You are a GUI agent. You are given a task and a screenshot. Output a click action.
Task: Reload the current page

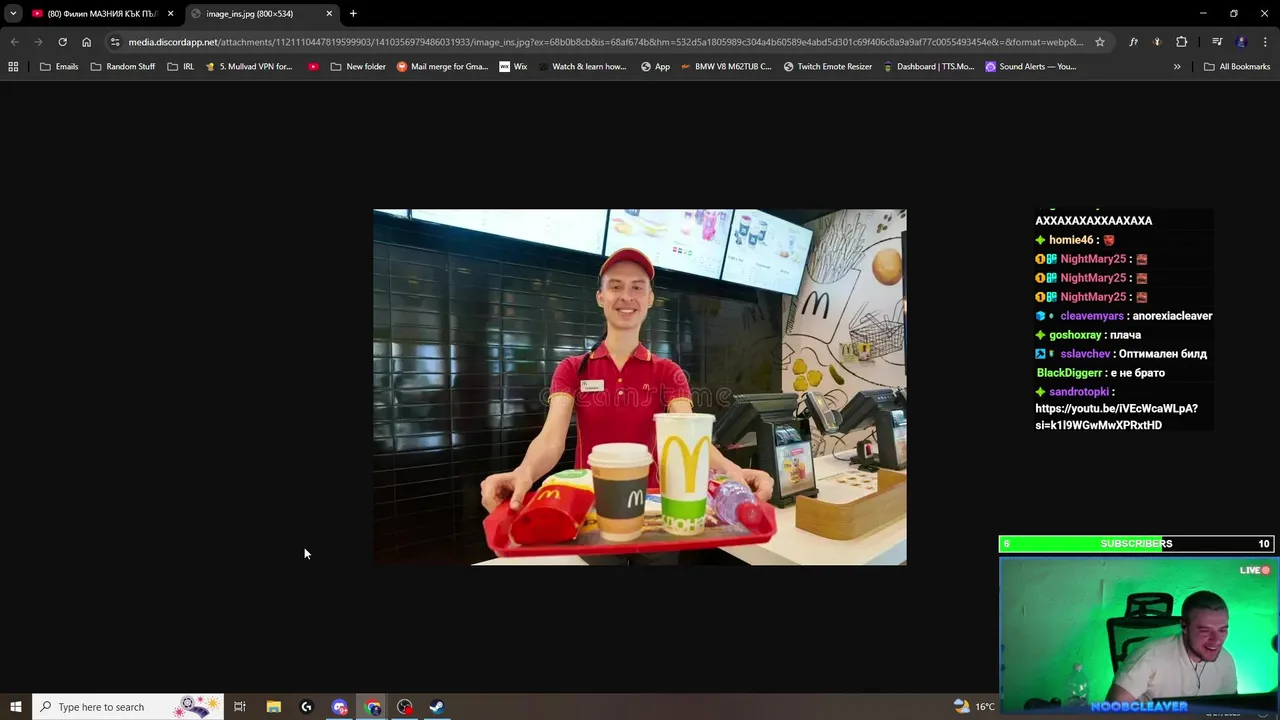coord(62,42)
